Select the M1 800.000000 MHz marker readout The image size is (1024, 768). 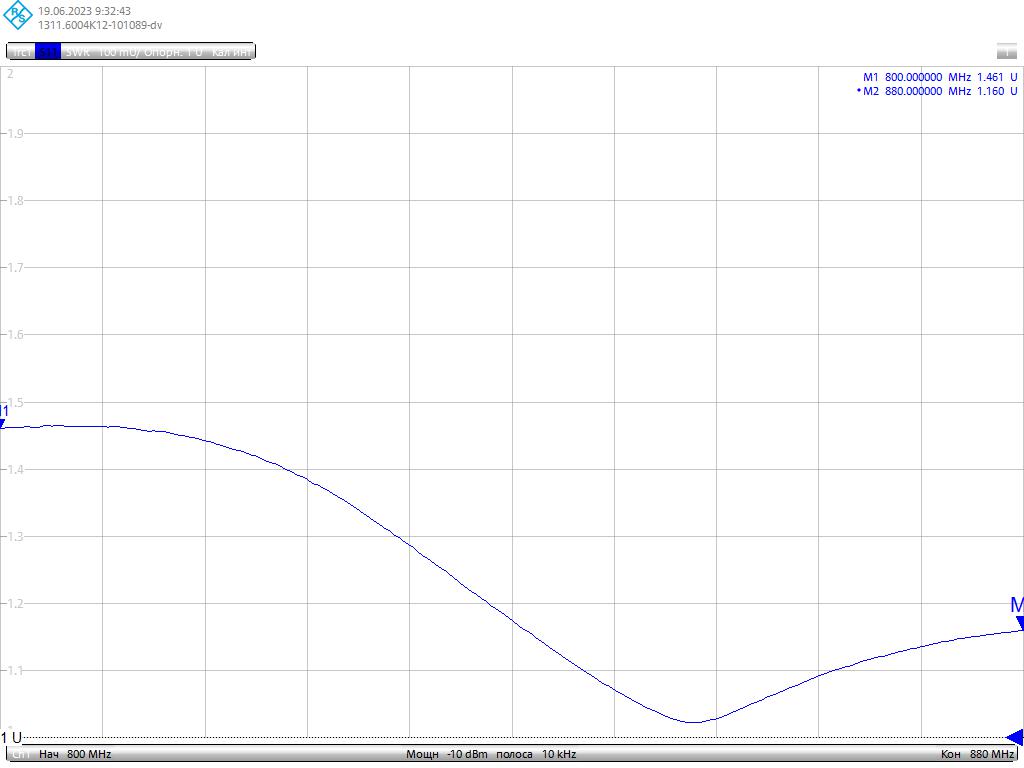pos(940,77)
